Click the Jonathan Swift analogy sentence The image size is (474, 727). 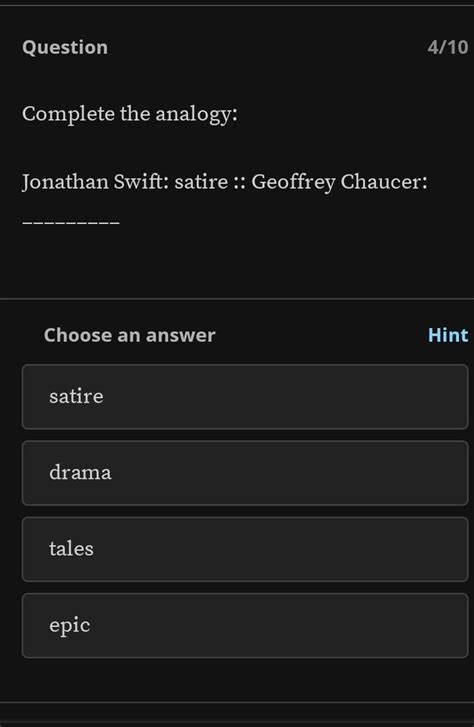[225, 182]
